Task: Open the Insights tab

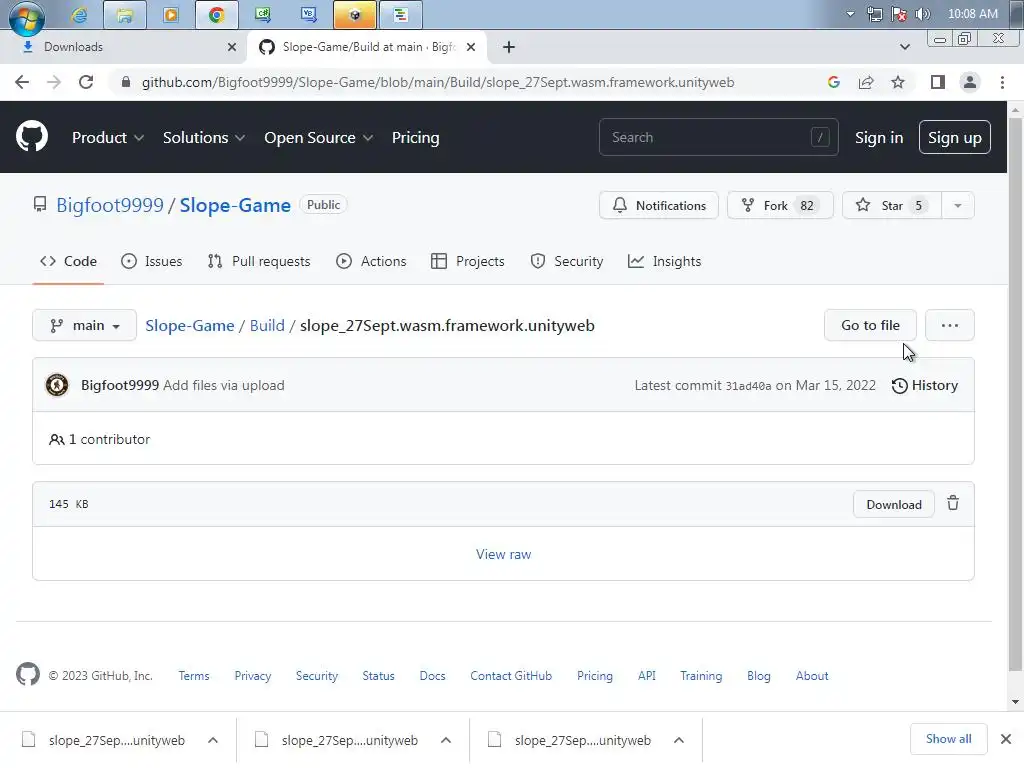Action: point(664,261)
